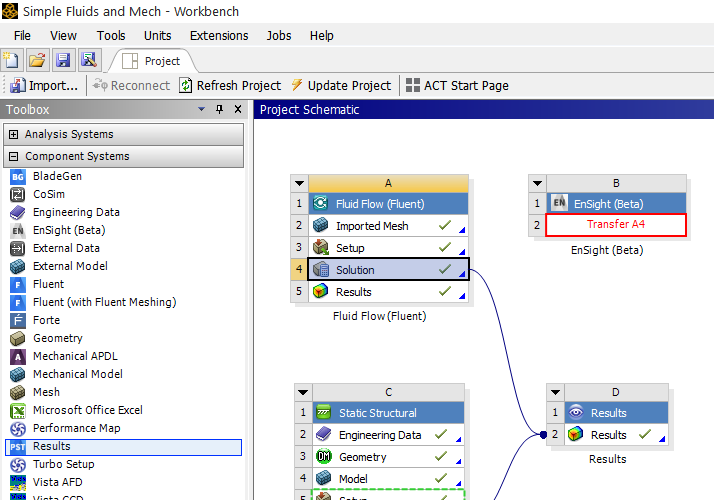This screenshot has width=714, height=500.
Task: Select the Vista AFD icon
Action: (x=18, y=482)
